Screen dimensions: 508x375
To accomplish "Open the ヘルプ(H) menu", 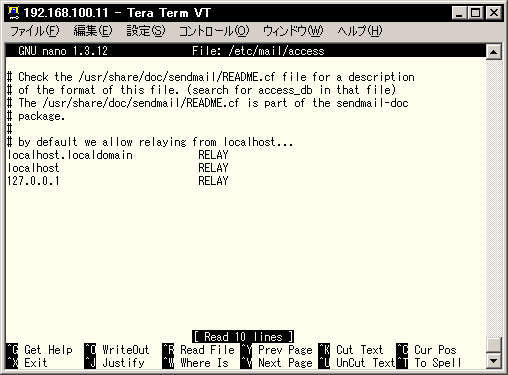I will [x=360, y=31].
